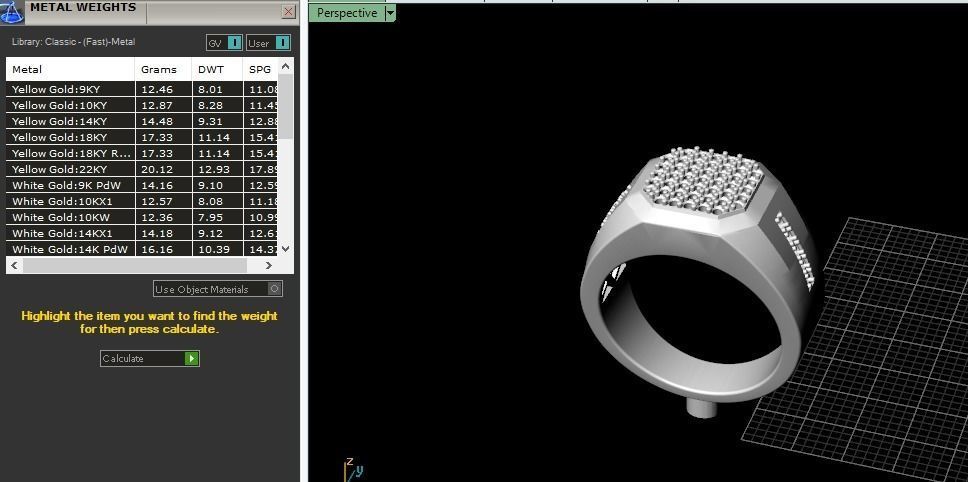Select the Yellow Gold:14KY row
This screenshot has width=968, height=482.
click(141, 121)
